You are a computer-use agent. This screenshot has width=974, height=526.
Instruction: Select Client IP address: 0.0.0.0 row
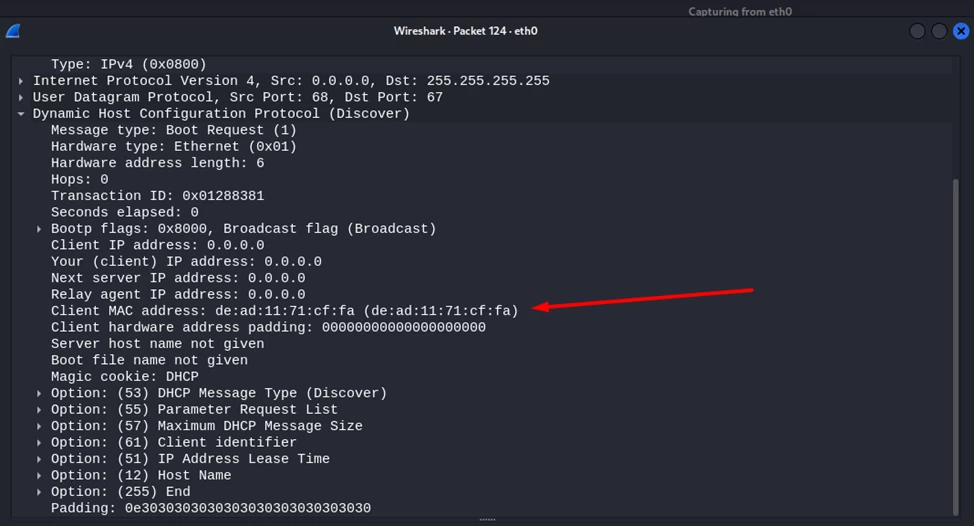(481, 245)
